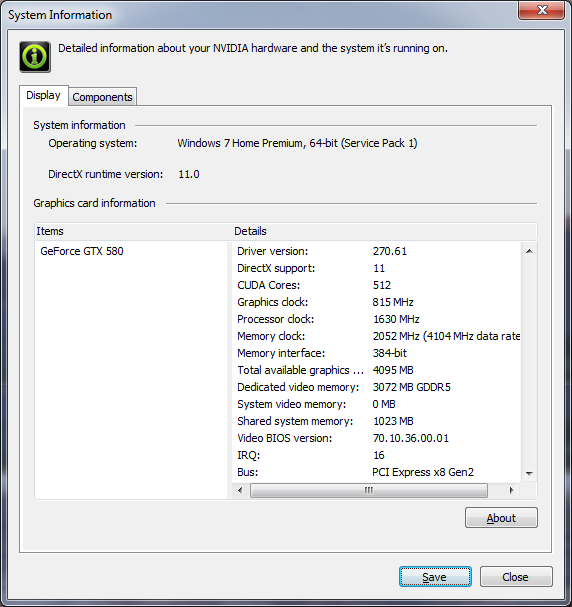This screenshot has height=607, width=572.
Task: Click the horizontal scrollbar thumb
Action: click(369, 490)
